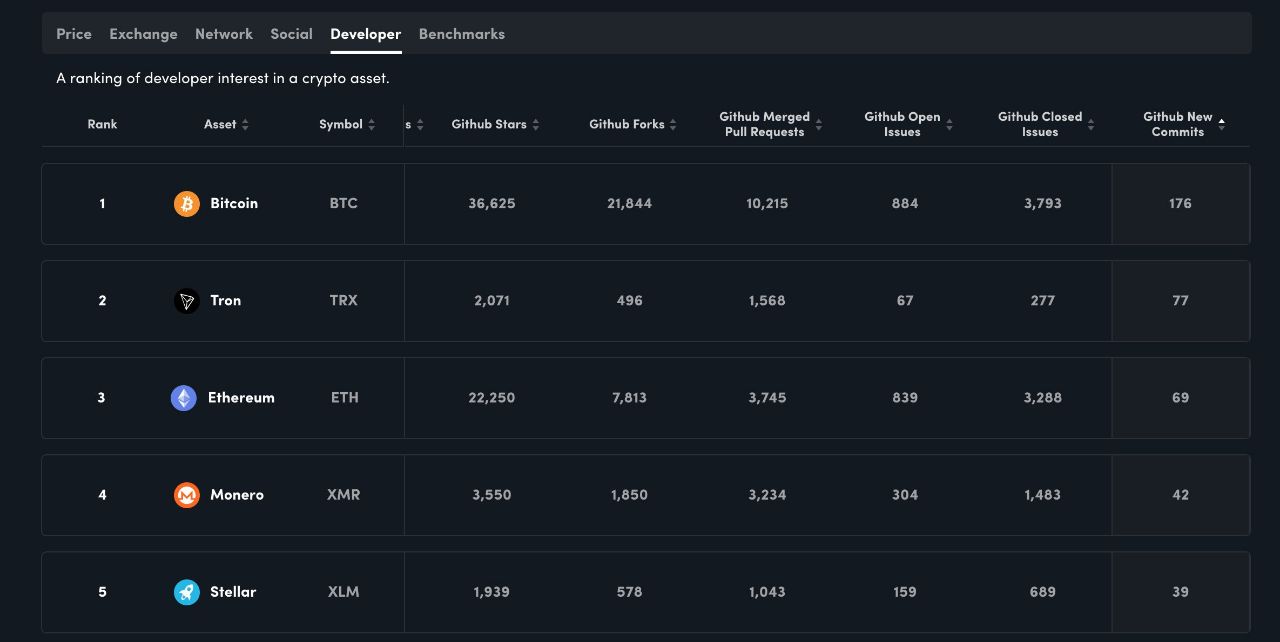Click Github Merged Pull Requests header label
The width and height of the screenshot is (1280, 642).
click(x=765, y=124)
